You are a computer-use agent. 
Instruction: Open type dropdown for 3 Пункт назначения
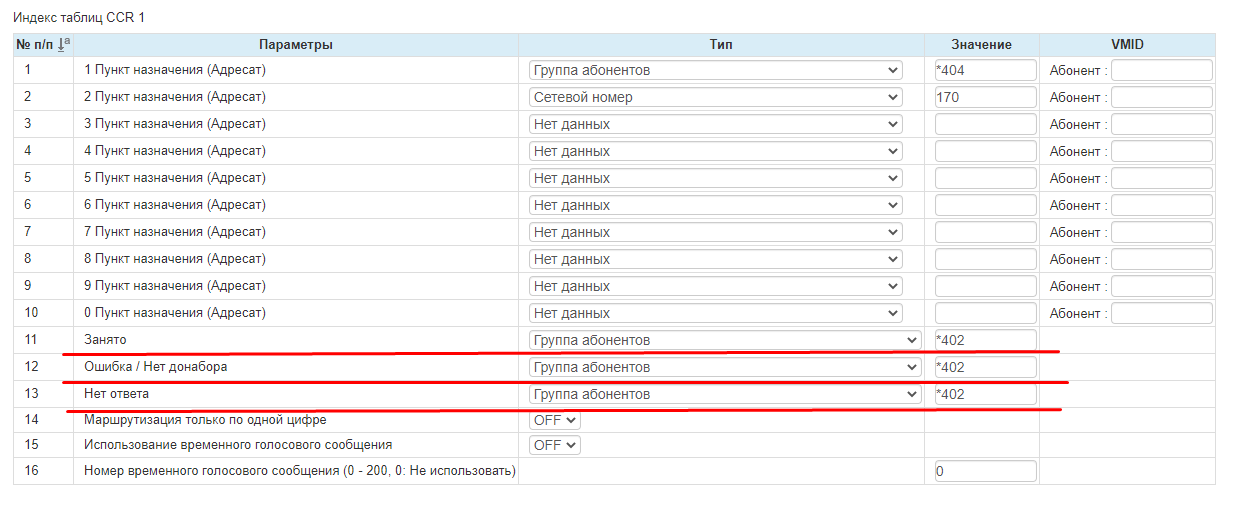[715, 124]
